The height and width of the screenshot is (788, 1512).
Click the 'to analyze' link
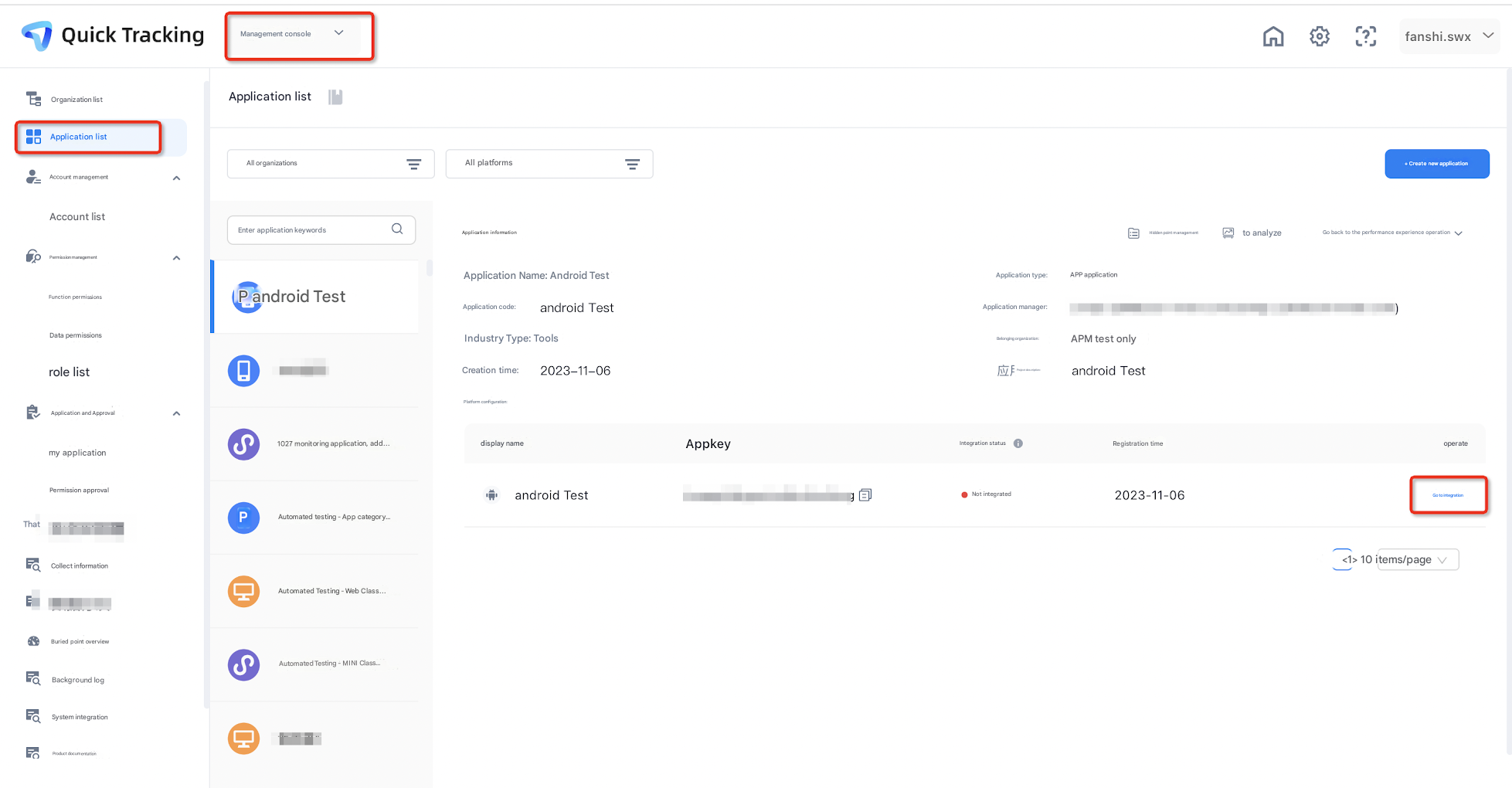click(1262, 233)
